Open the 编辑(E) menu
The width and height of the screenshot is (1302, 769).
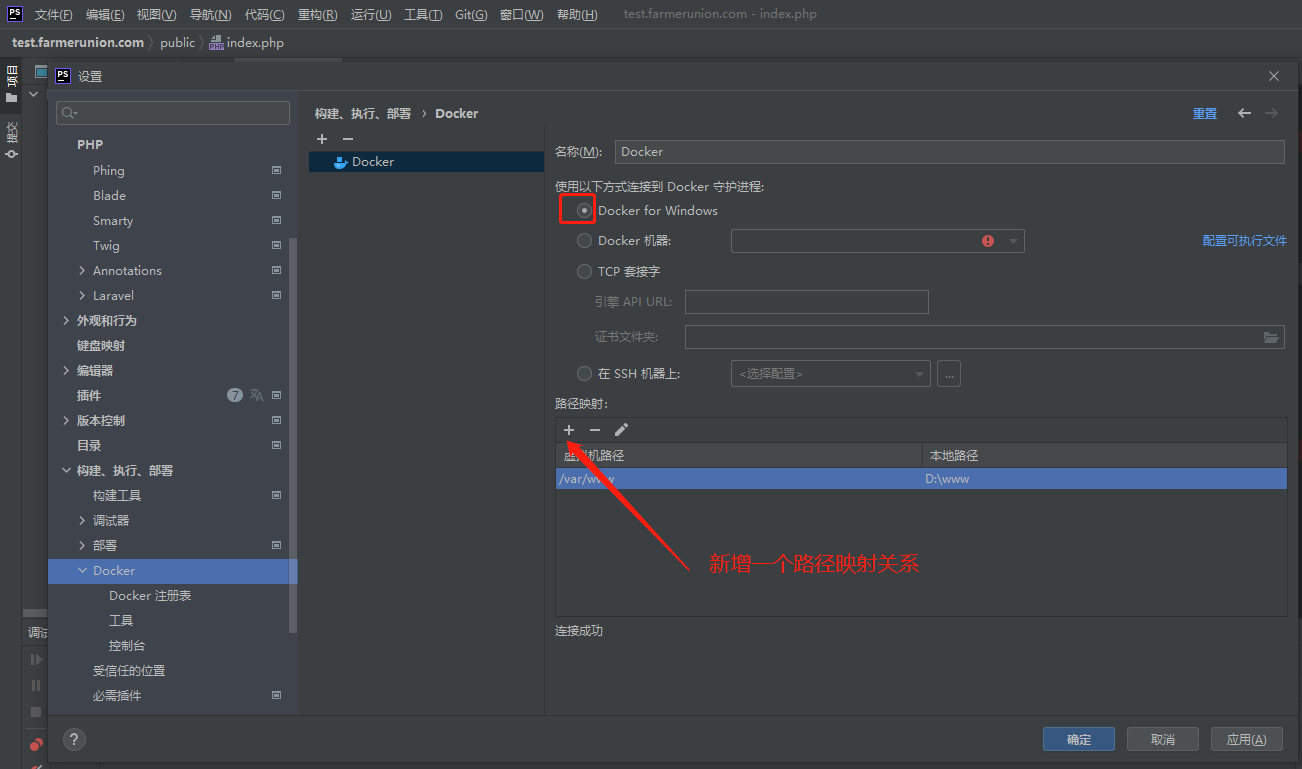[x=105, y=15]
